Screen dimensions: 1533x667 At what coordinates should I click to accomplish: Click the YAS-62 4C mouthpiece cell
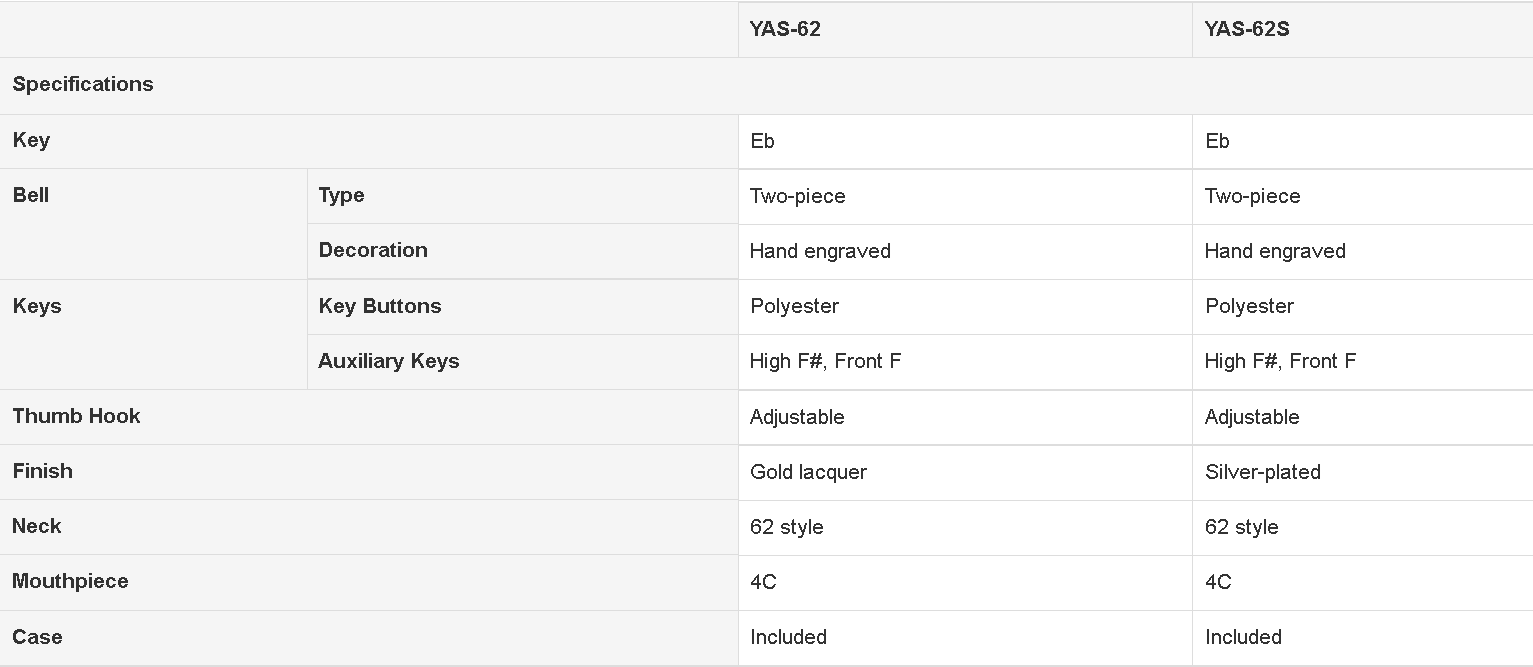[x=965, y=582]
